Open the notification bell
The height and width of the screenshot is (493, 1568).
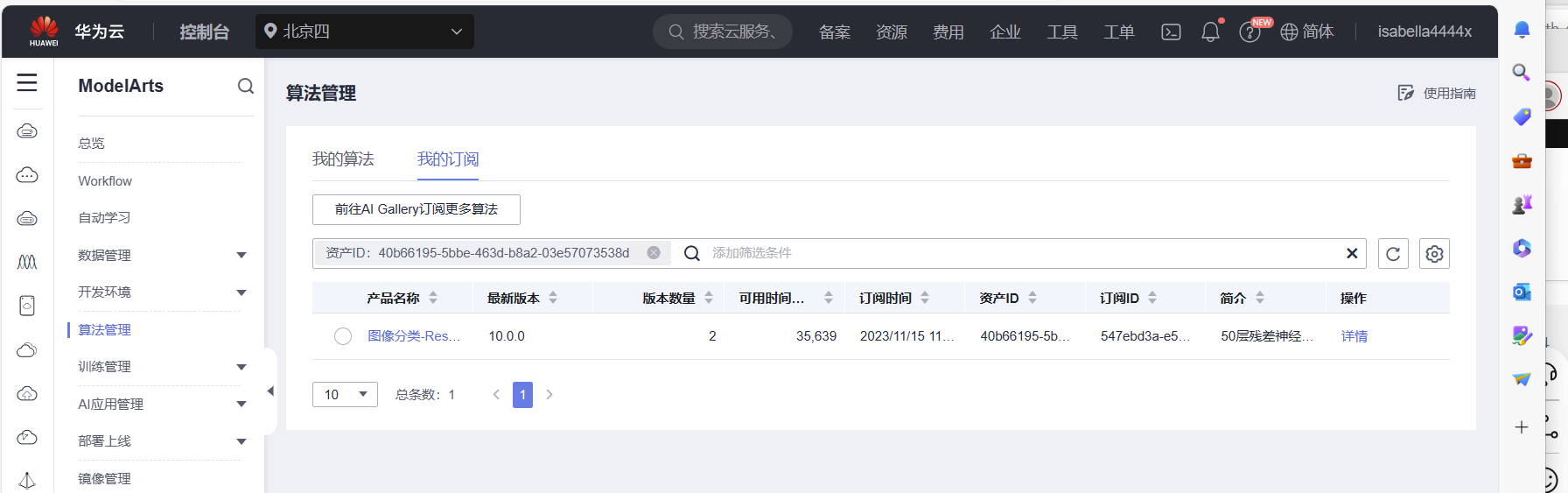pos(1210,32)
